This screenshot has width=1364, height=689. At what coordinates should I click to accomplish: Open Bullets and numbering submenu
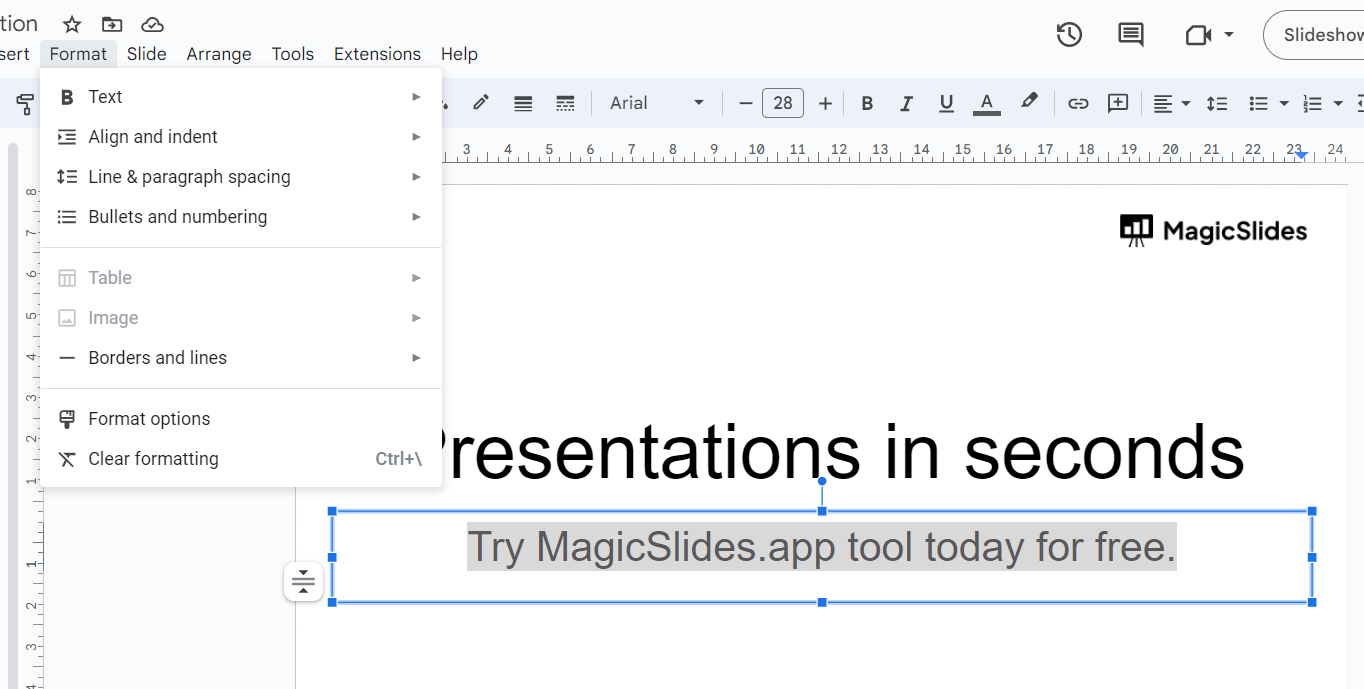tap(241, 217)
